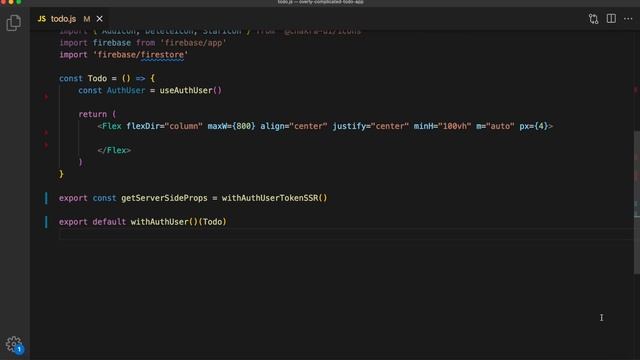This screenshot has height=360, width=640.
Task: Click withAuthUser()(Todo) in export default line
Action: tap(178, 222)
